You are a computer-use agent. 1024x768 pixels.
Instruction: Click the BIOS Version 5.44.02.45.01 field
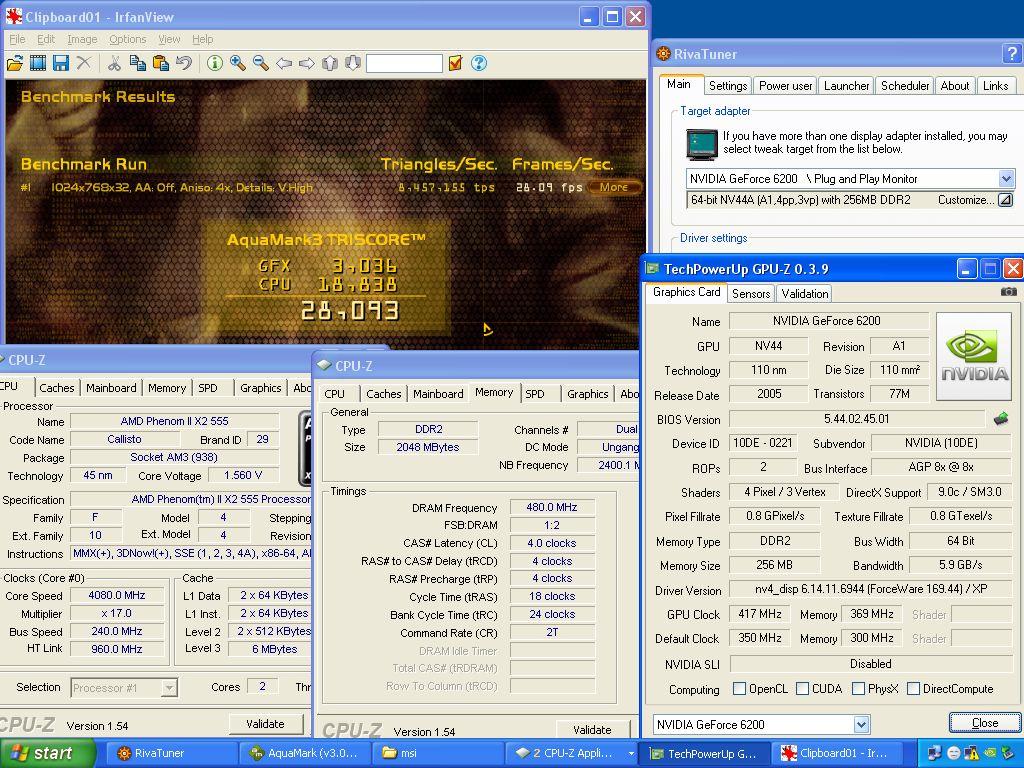[x=857, y=419]
